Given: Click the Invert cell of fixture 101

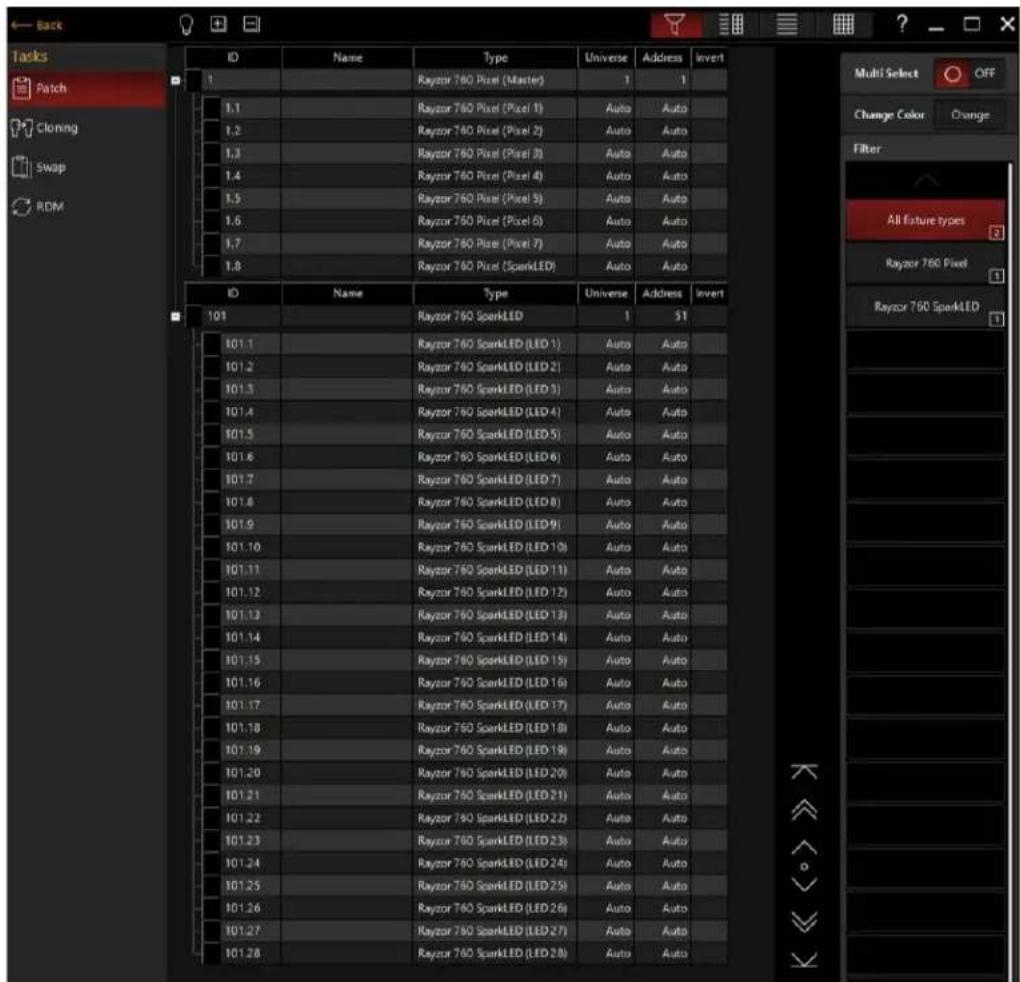Looking at the screenshot, I should pos(709,316).
